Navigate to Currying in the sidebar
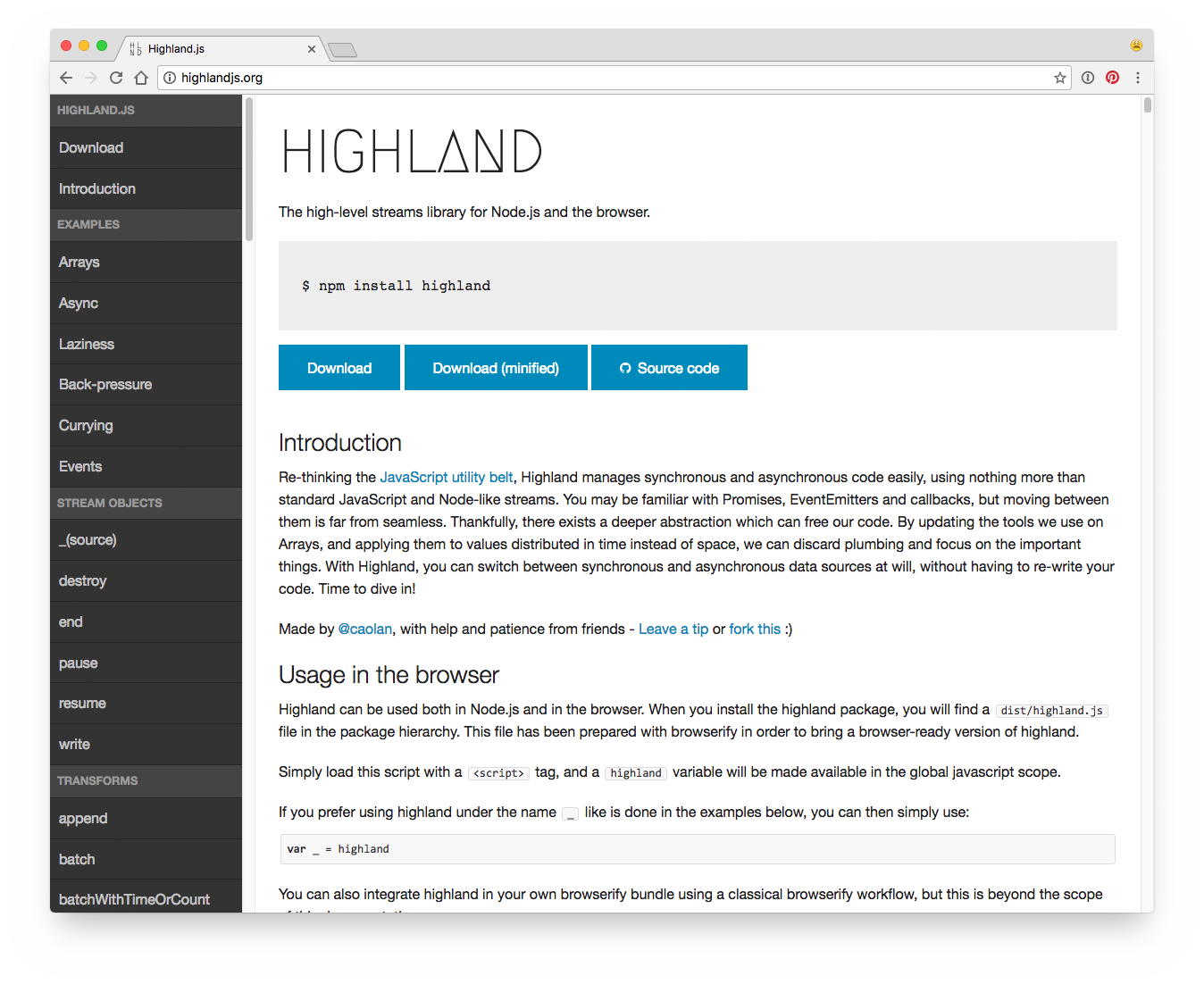Viewport: 1204px width, 984px height. point(146,426)
